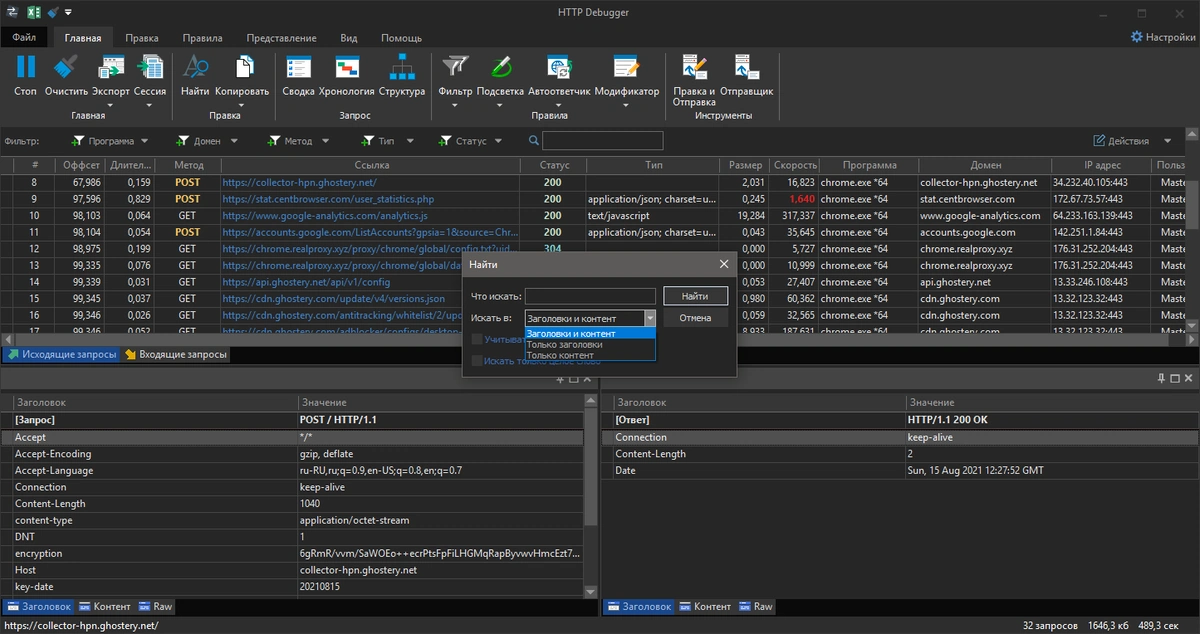Click the Стоп pause icon

click(x=25, y=67)
